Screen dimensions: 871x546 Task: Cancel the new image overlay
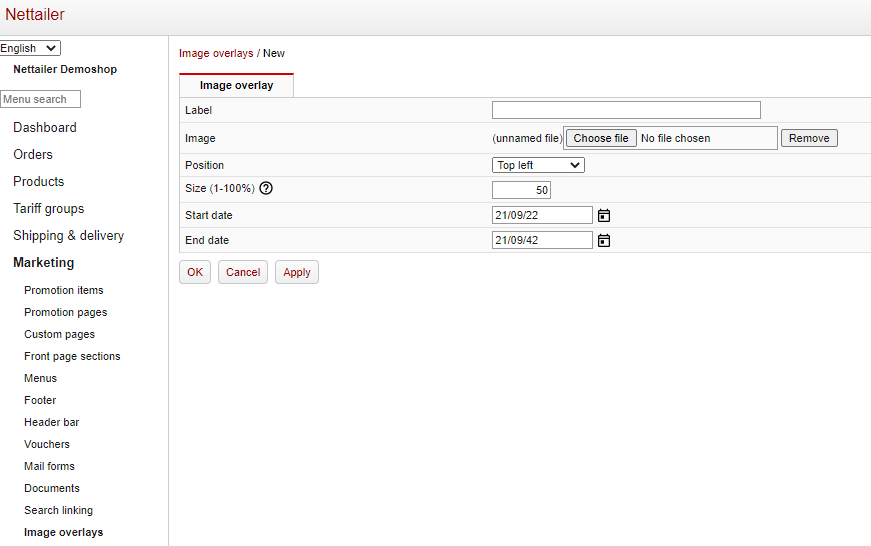tap(243, 272)
